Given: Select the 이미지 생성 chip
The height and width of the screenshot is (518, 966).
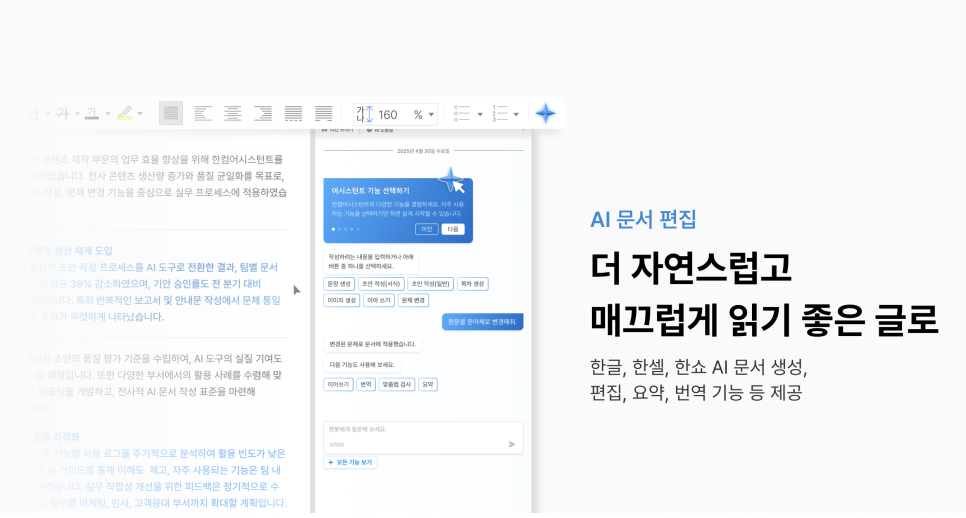Looking at the screenshot, I should [x=342, y=301].
